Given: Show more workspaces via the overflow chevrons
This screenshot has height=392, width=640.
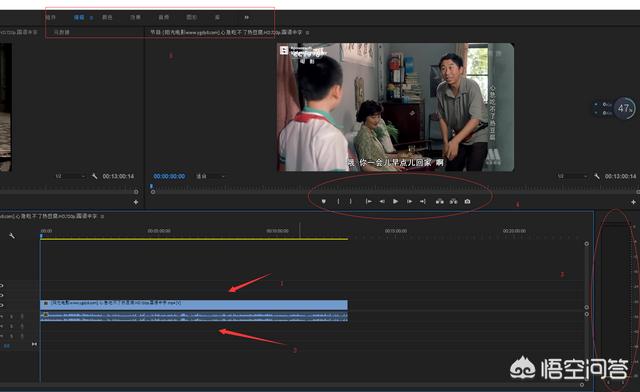Looking at the screenshot, I should (x=246, y=17).
